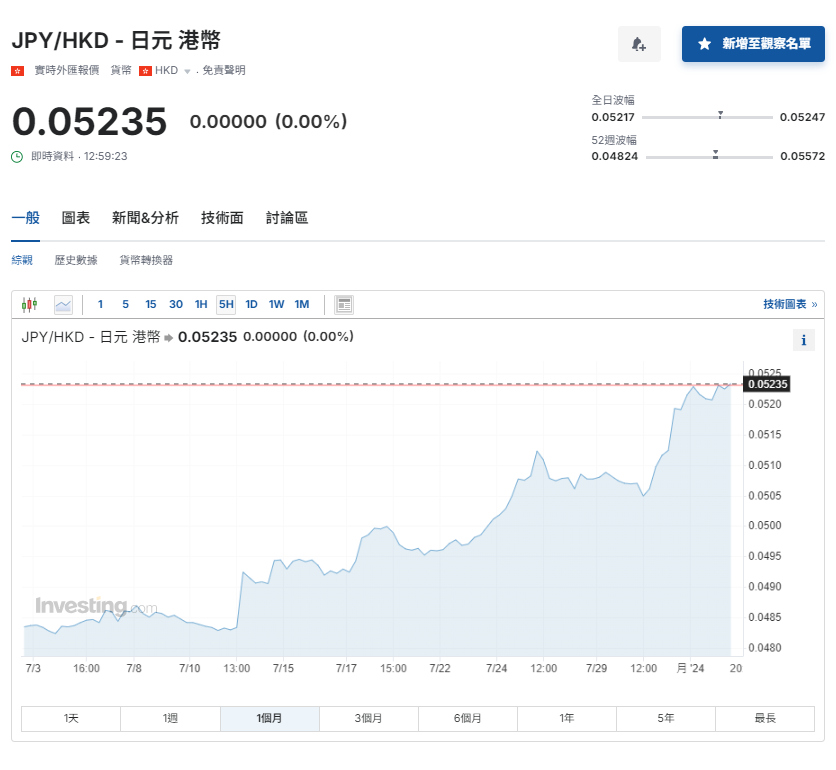Image resolution: width=836 pixels, height=770 pixels.
Task: Click the clock icon beside 即時資料
Action: tap(16, 156)
